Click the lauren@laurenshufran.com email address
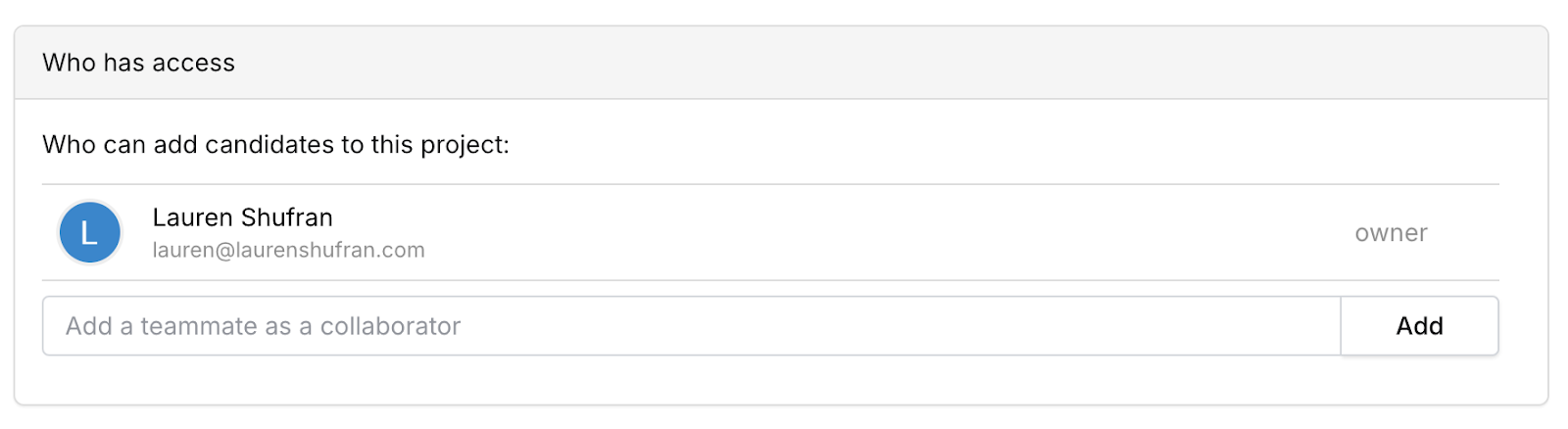 coord(288,251)
